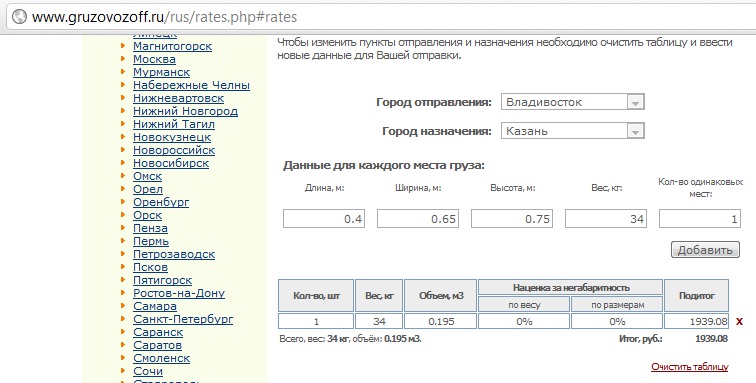Open the Пермь city link
The image size is (756, 383).
click(x=151, y=242)
